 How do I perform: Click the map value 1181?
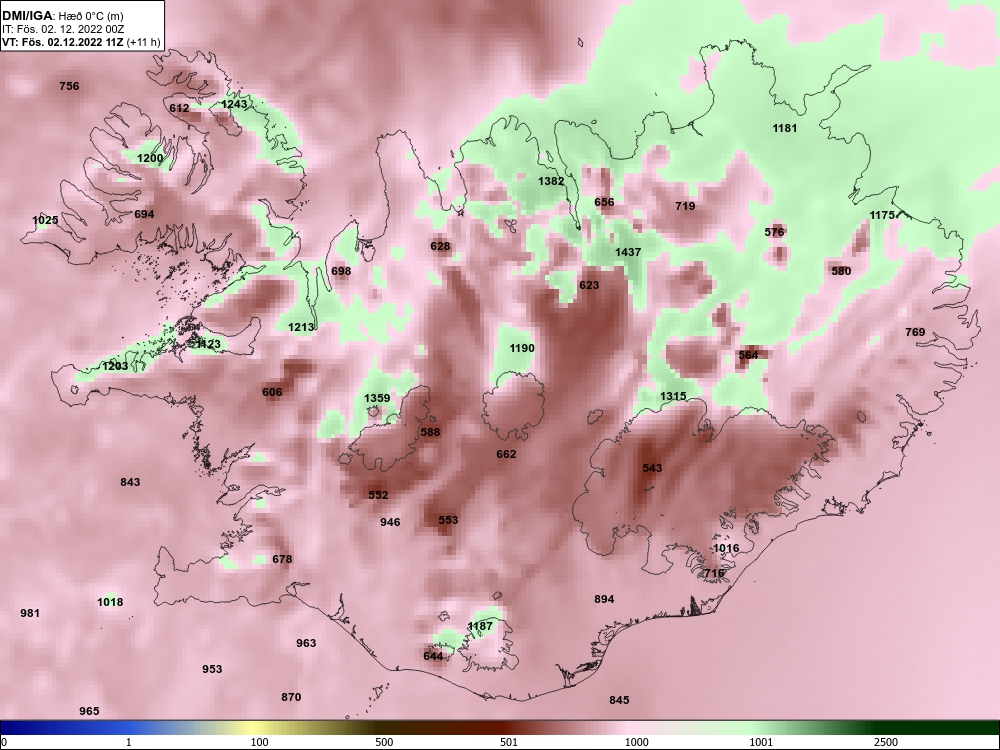(785, 128)
